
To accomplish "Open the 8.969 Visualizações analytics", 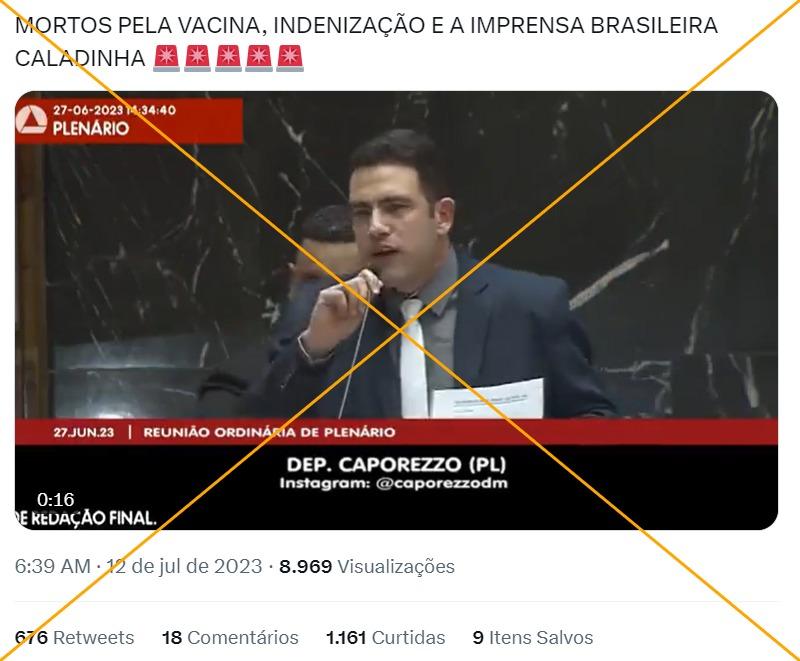I will (367, 566).
